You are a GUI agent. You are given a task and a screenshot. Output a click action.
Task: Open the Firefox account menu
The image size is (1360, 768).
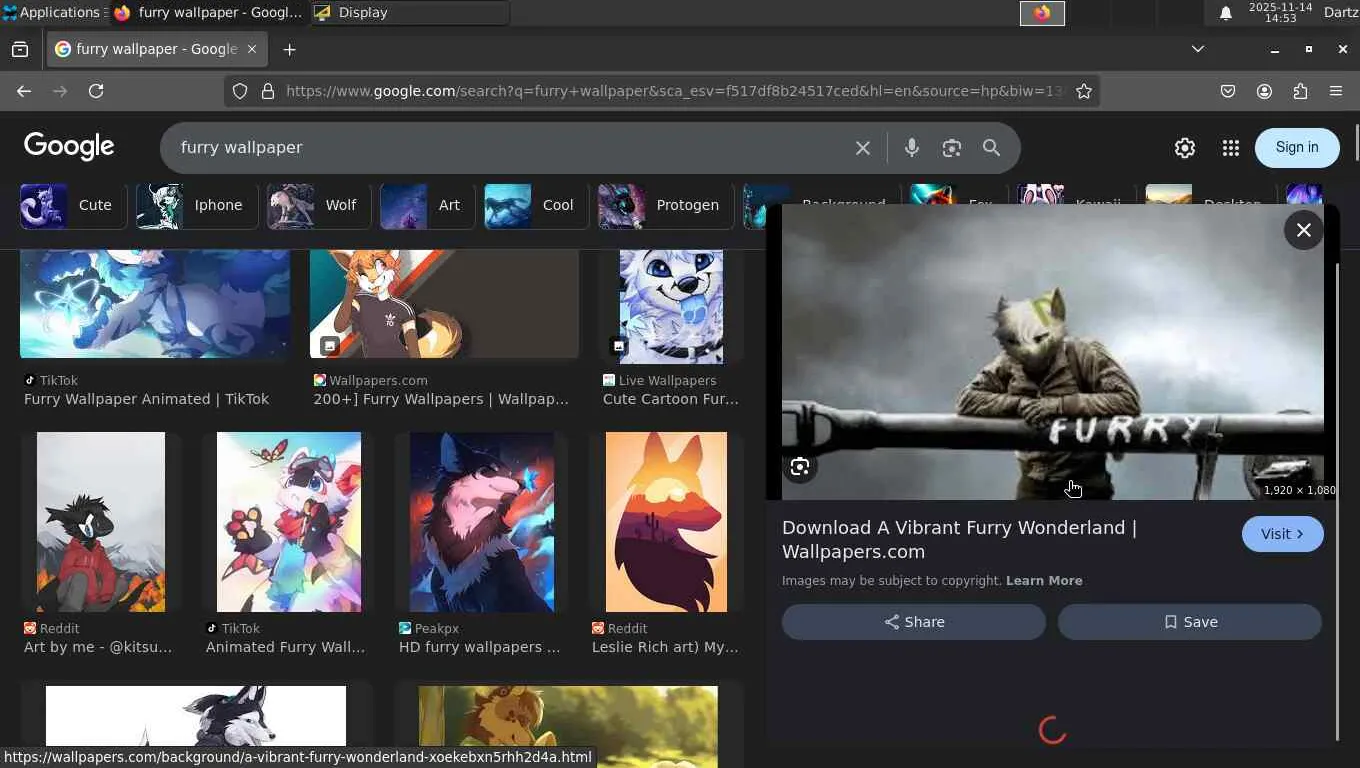pyautogui.click(x=1264, y=91)
